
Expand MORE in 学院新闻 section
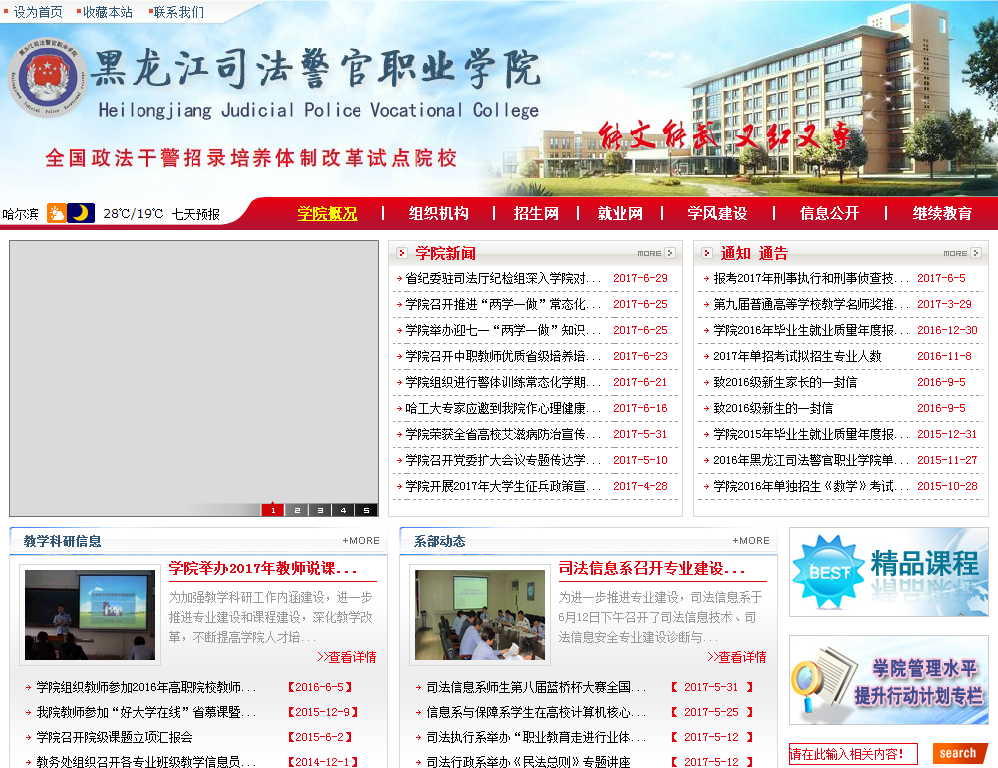[655, 253]
